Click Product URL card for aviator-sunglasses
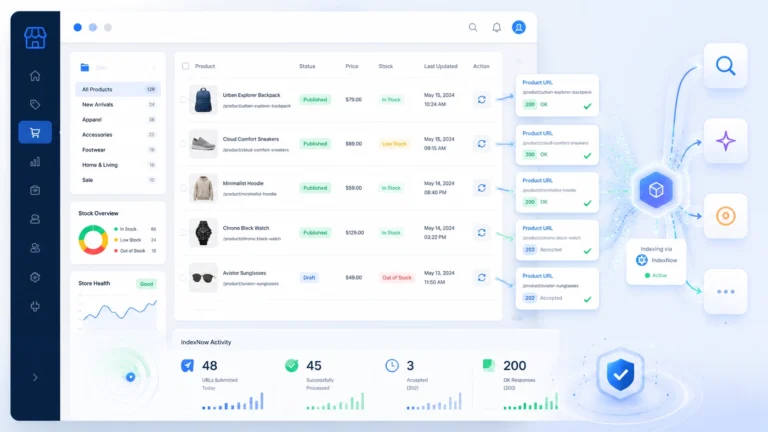The height and width of the screenshot is (432, 768). pyautogui.click(x=557, y=288)
